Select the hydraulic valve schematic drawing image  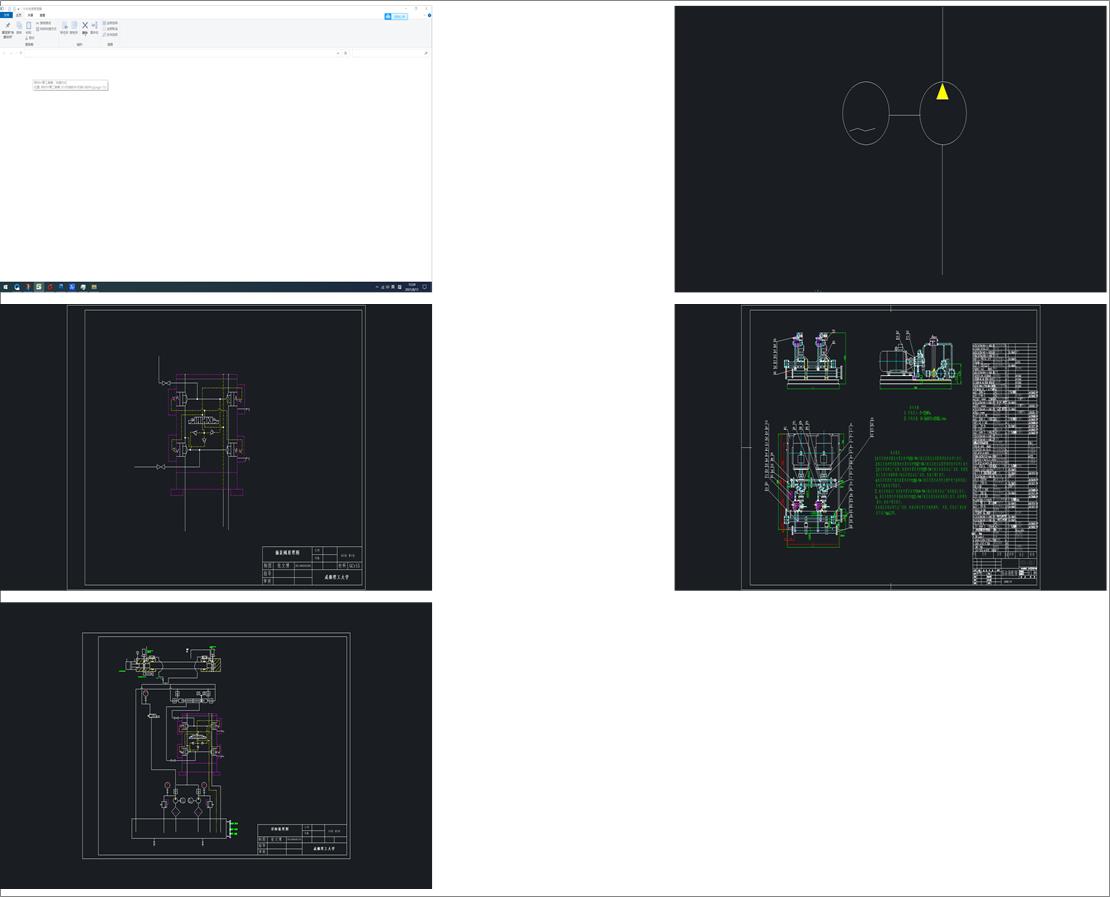click(216, 447)
